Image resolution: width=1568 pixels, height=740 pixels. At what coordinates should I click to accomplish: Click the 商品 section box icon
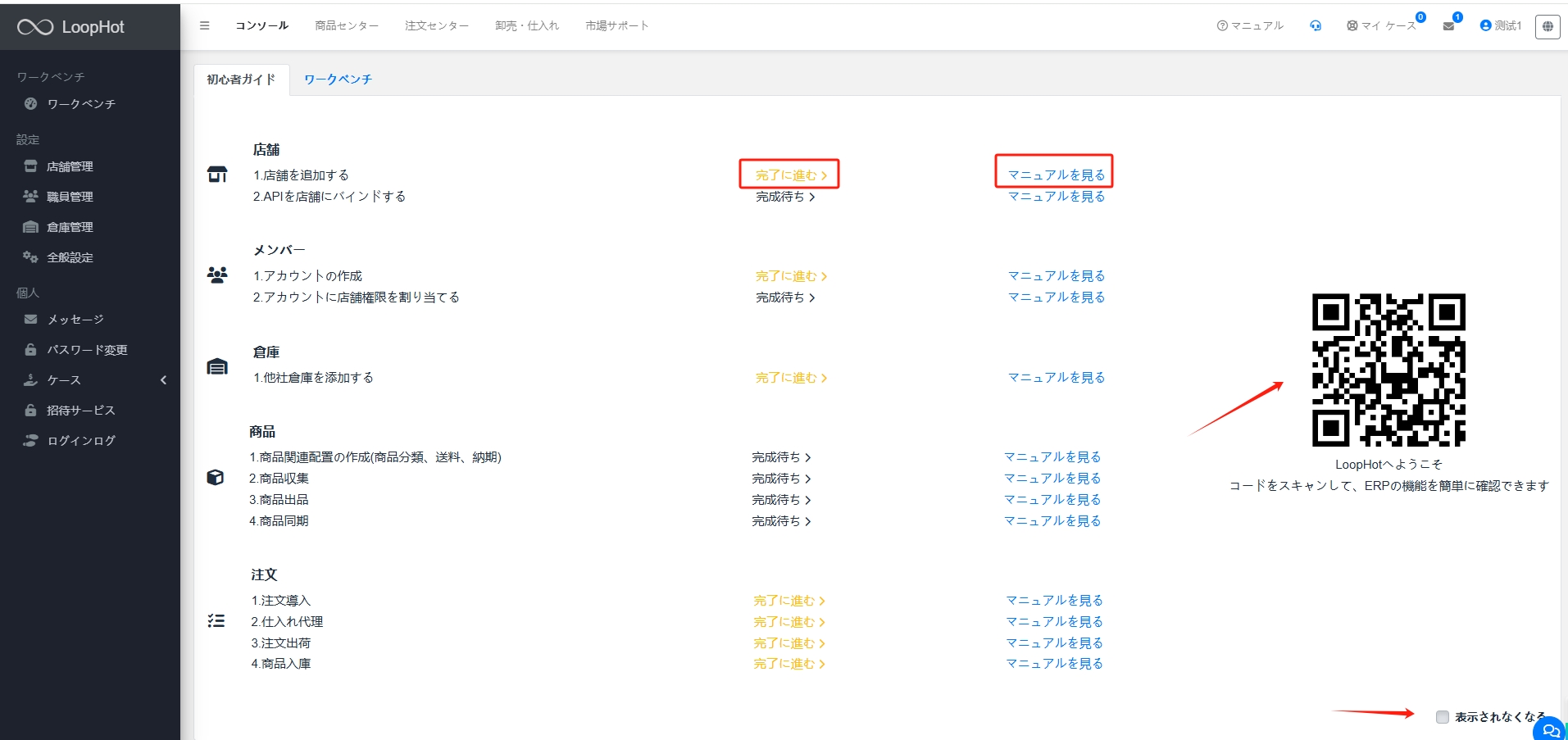(216, 478)
